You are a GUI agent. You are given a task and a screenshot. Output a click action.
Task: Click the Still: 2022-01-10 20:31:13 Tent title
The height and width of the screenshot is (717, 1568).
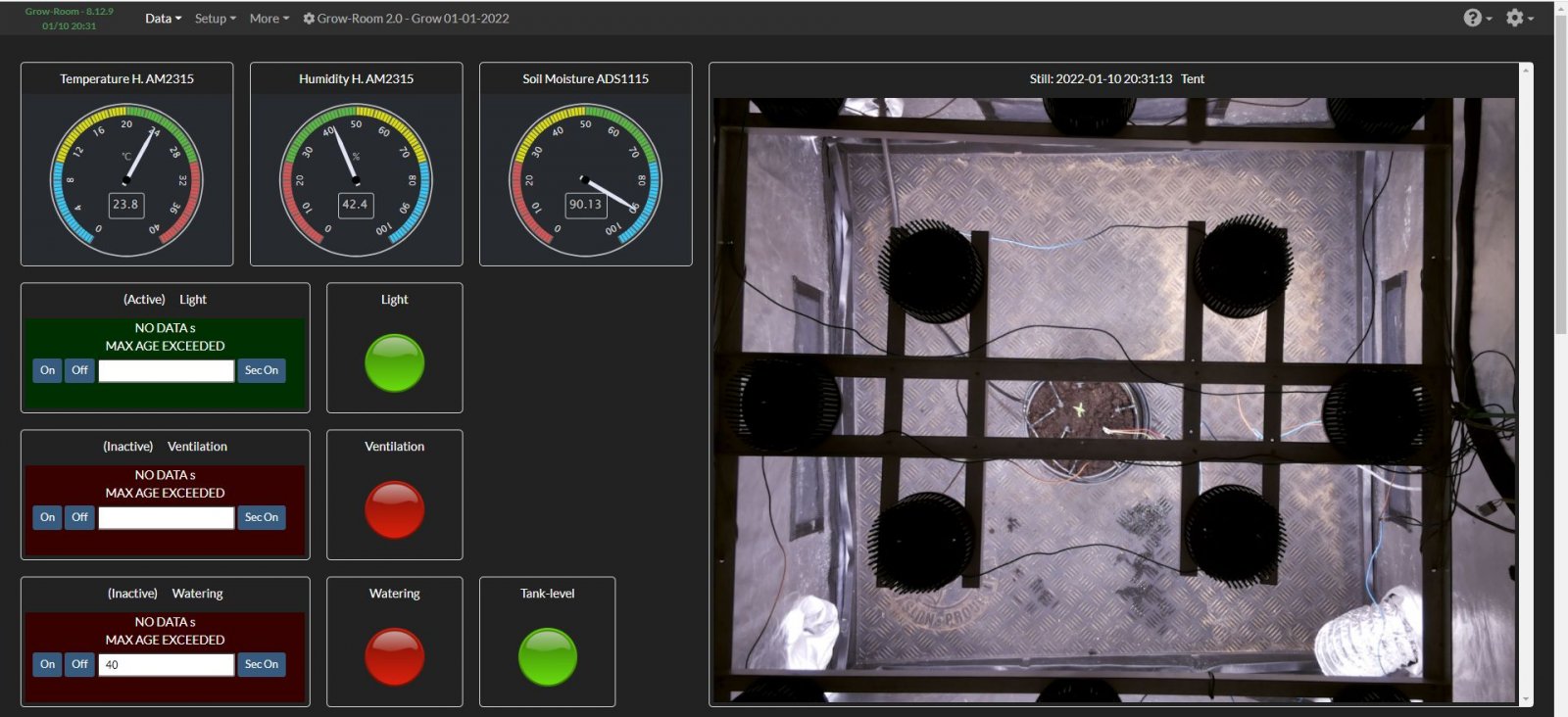pos(1116,79)
